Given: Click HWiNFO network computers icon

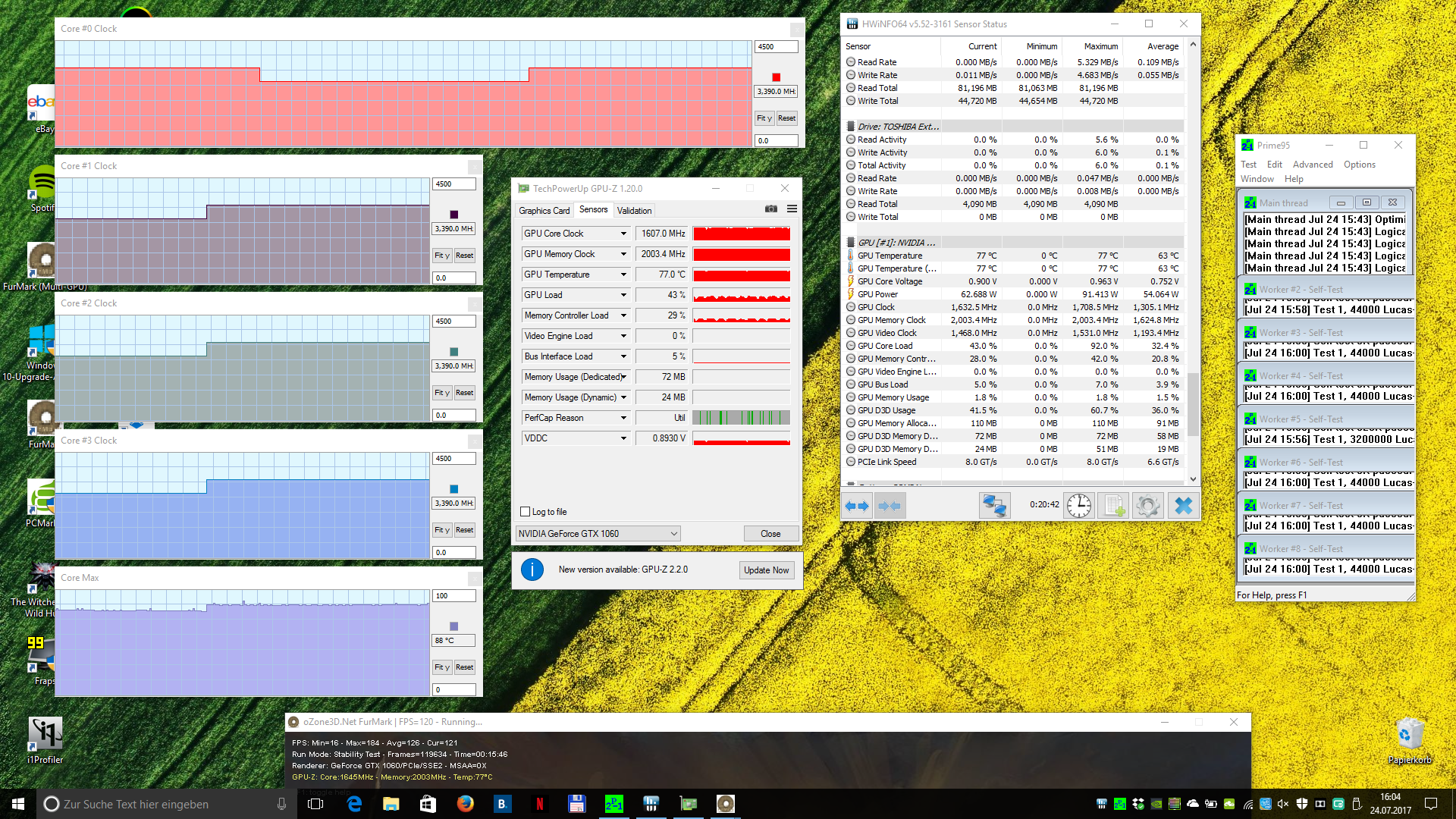Looking at the screenshot, I should (x=993, y=506).
